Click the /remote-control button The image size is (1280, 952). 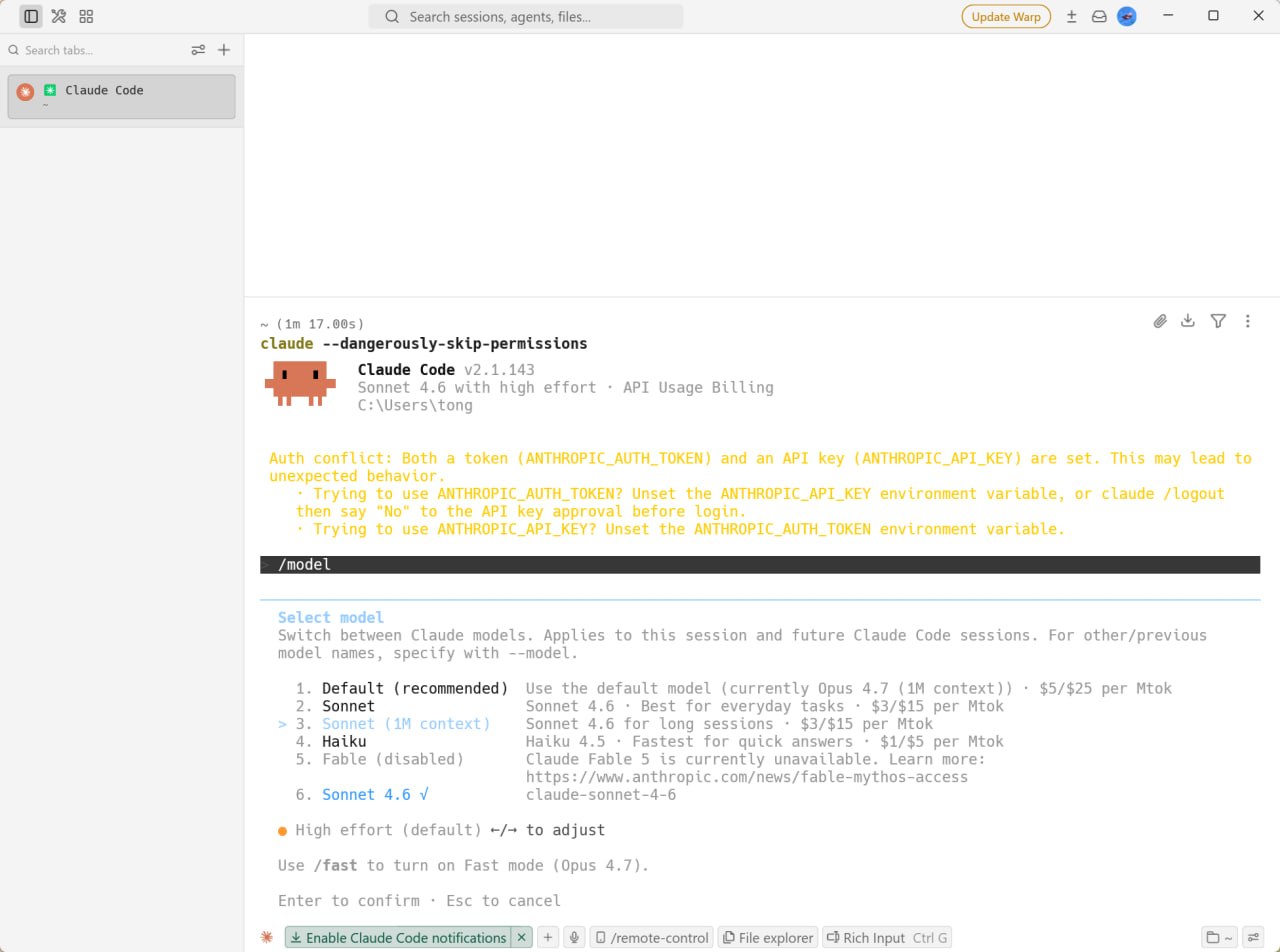point(651,937)
